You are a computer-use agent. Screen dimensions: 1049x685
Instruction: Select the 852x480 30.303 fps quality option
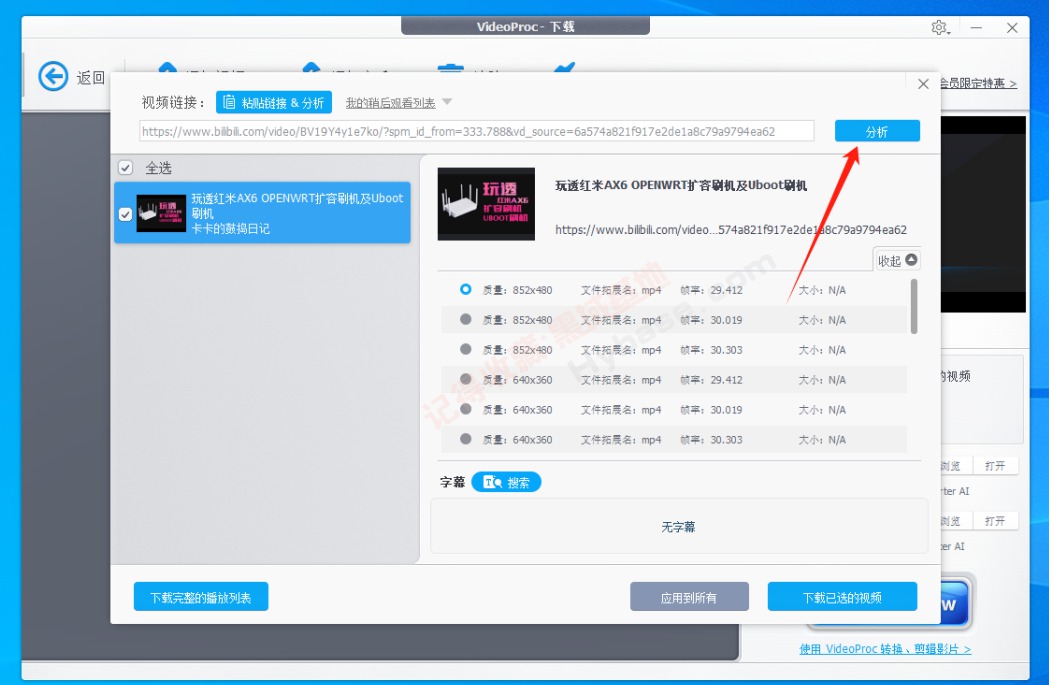[466, 349]
